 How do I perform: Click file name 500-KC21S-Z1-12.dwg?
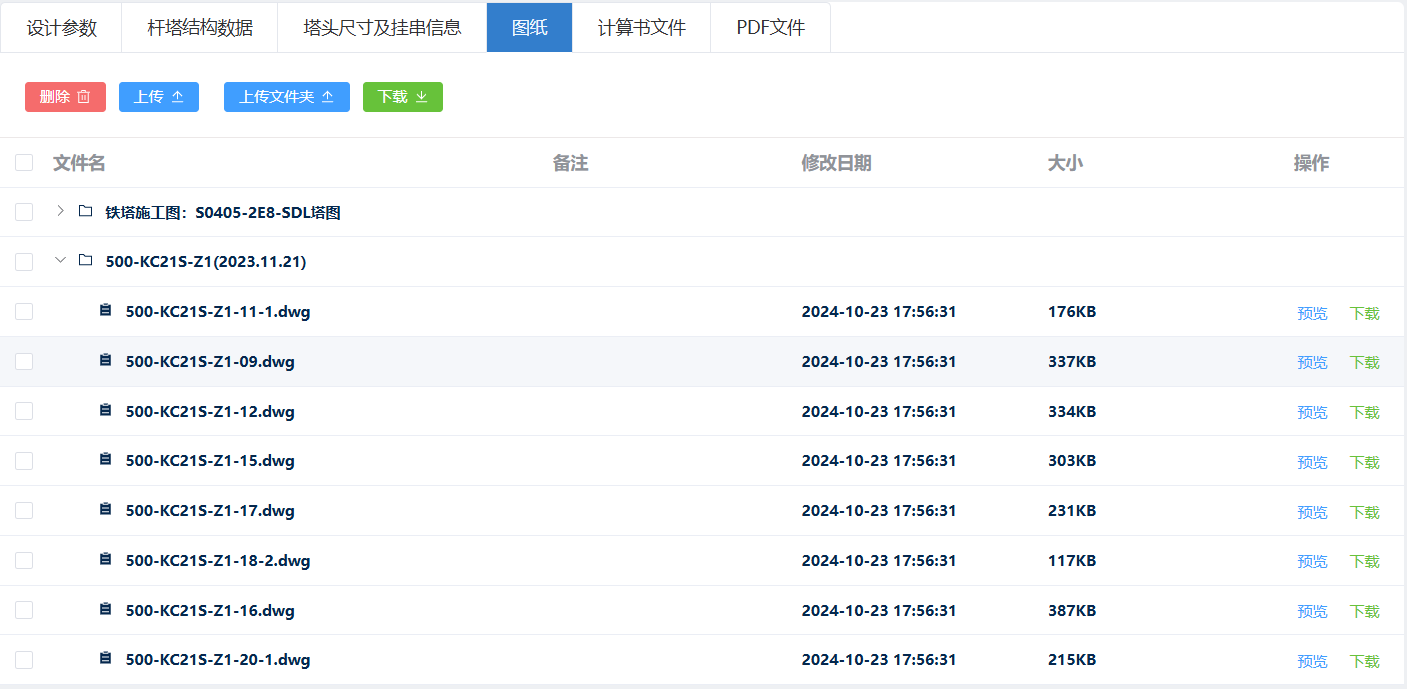click(x=210, y=411)
